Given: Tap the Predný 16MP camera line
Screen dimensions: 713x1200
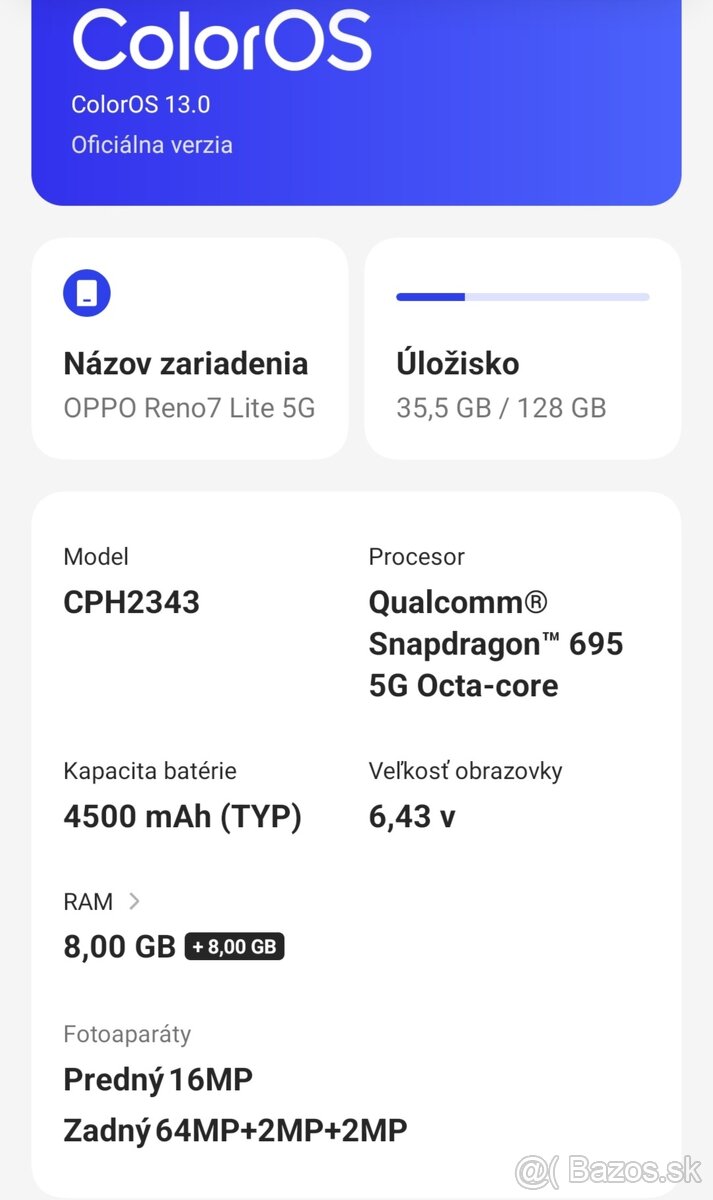Looking at the screenshot, I should coord(158,1080).
